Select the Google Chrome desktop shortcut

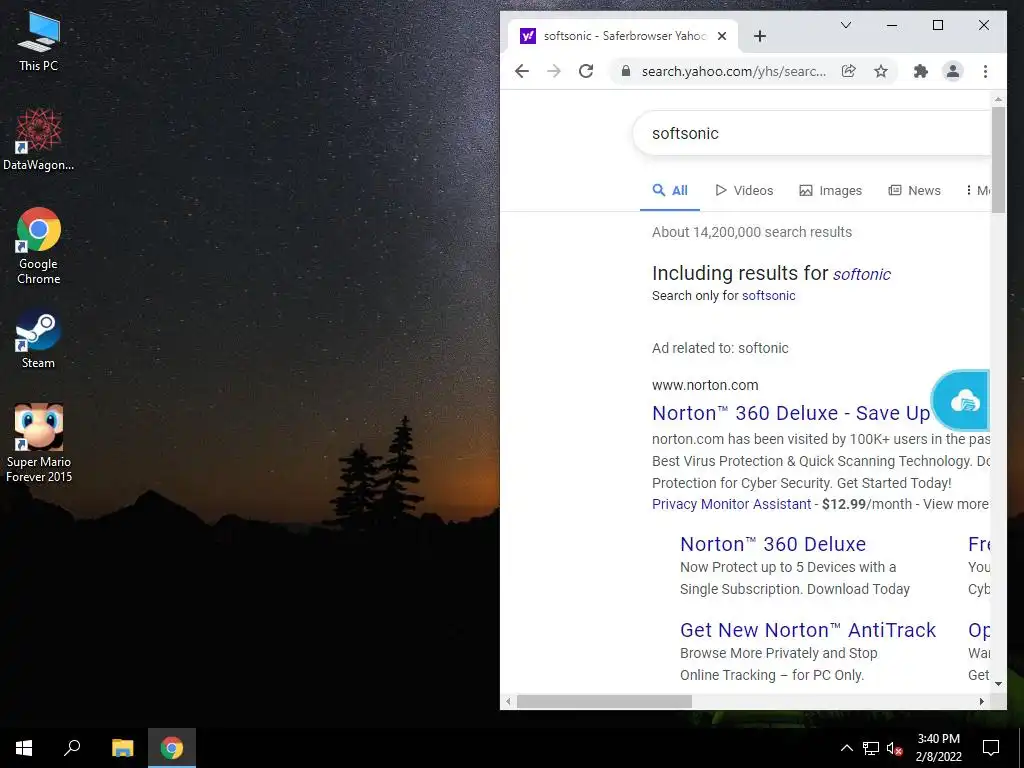[39, 246]
